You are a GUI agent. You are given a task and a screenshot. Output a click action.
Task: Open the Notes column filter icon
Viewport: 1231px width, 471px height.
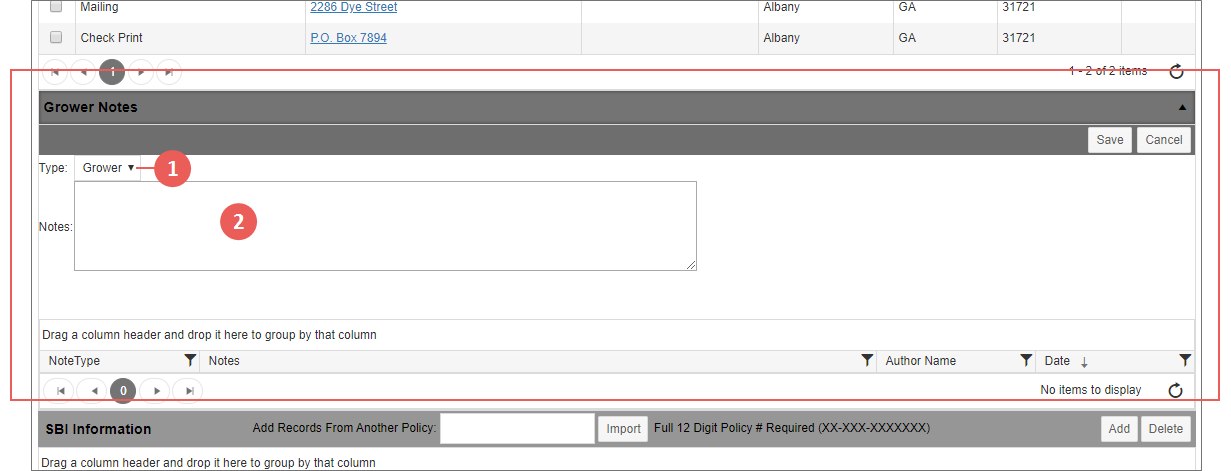[867, 361]
